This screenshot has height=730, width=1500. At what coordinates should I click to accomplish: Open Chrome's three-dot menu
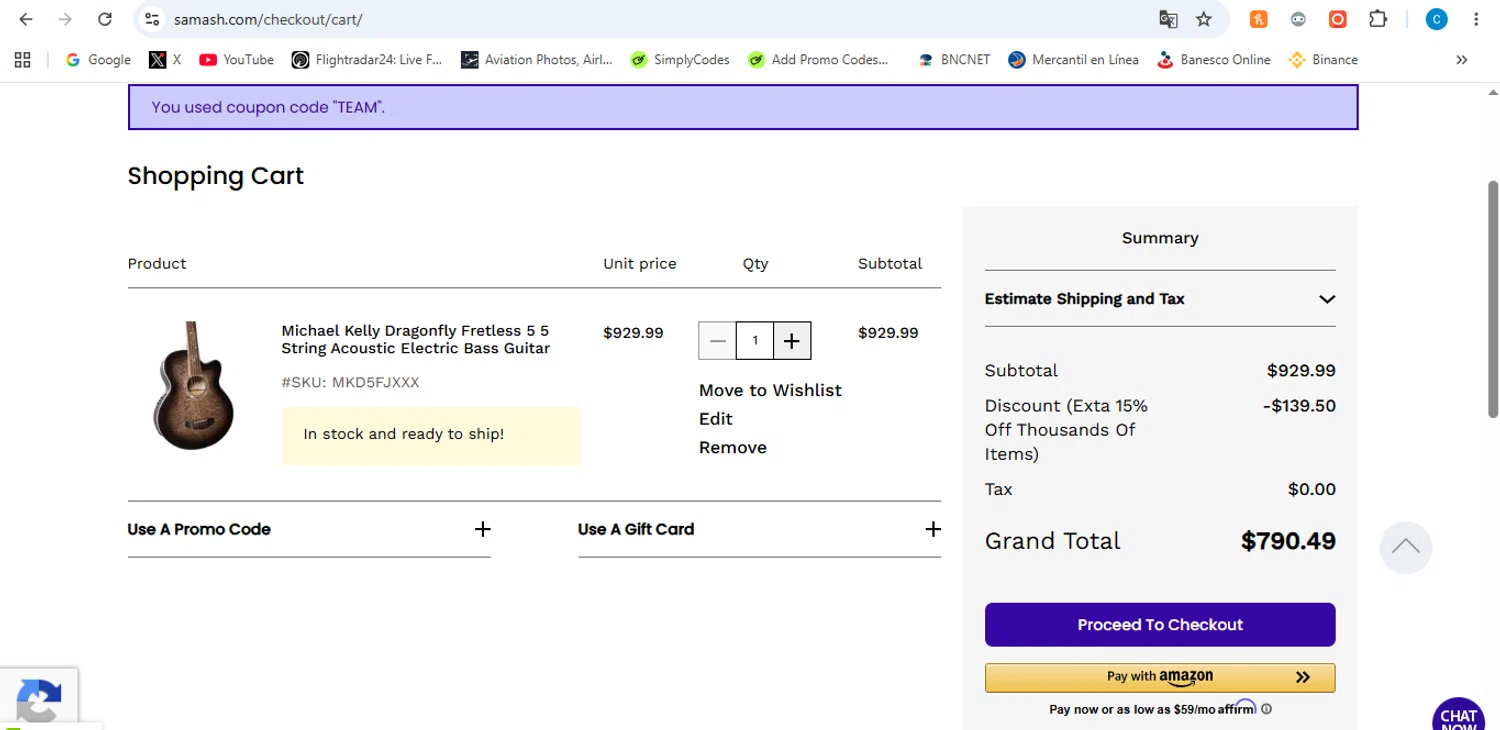[x=1476, y=19]
